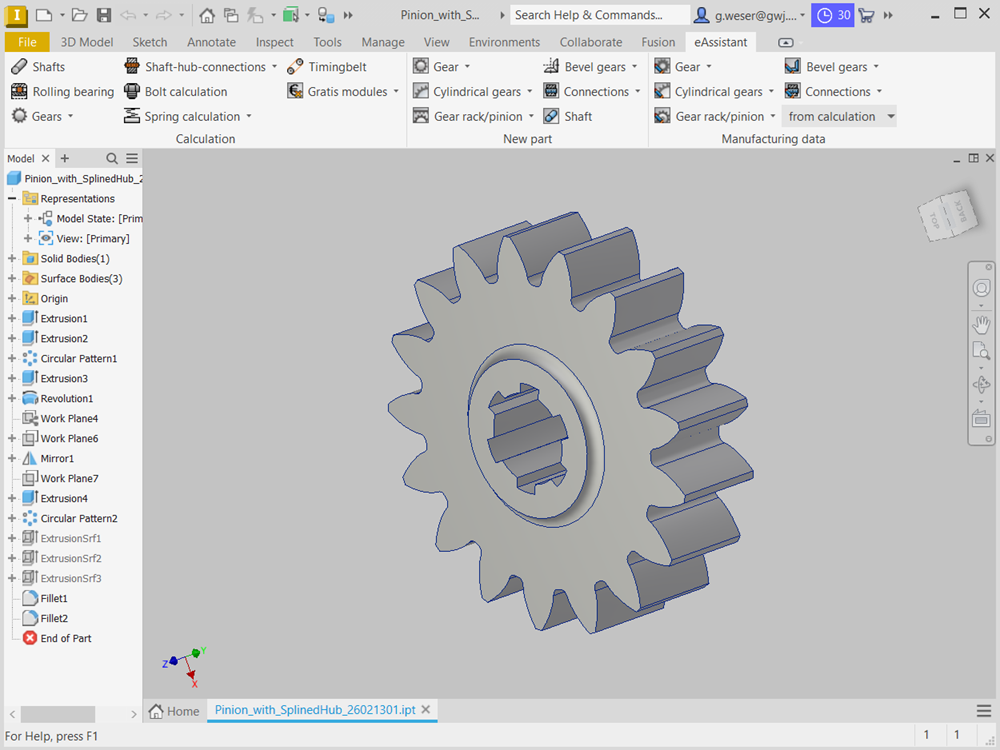
Task: Go to the Home document tab
Action: [x=174, y=711]
